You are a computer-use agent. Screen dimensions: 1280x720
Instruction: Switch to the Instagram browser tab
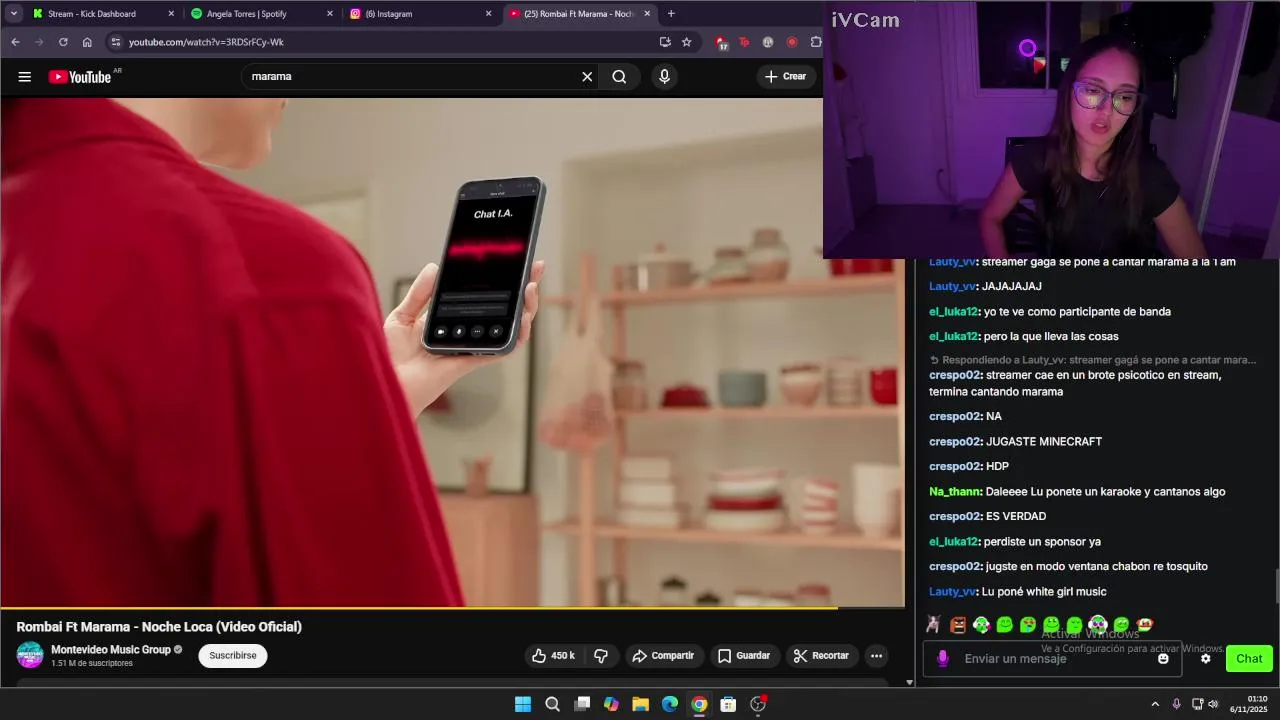pyautogui.click(x=420, y=14)
